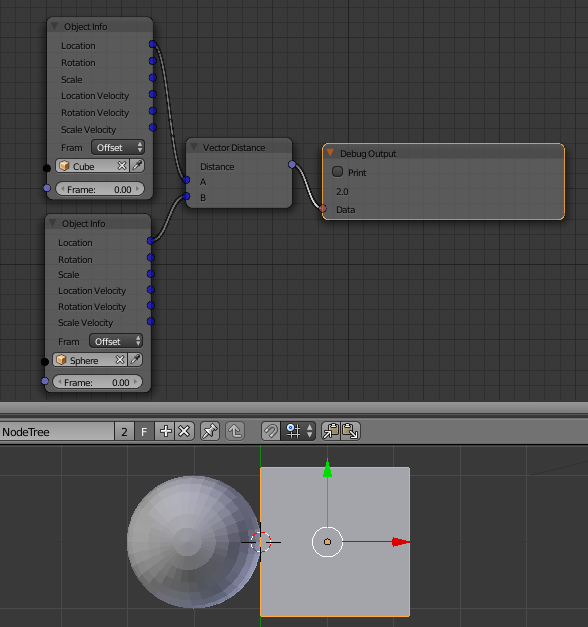This screenshot has width=588, height=627.
Task: Toggle the fake user F button
Action: (144, 431)
